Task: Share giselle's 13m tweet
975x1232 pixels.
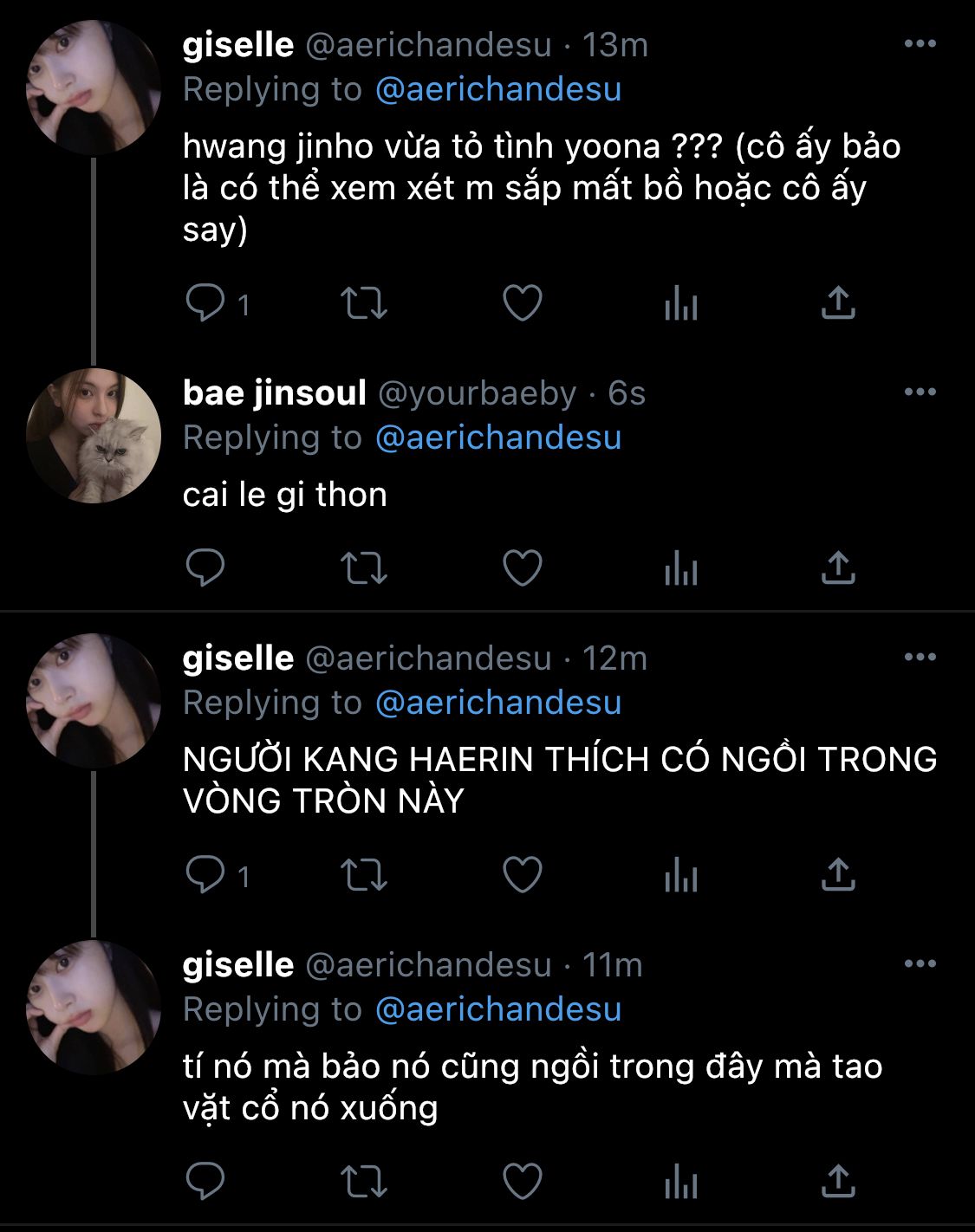Action: tap(838, 303)
